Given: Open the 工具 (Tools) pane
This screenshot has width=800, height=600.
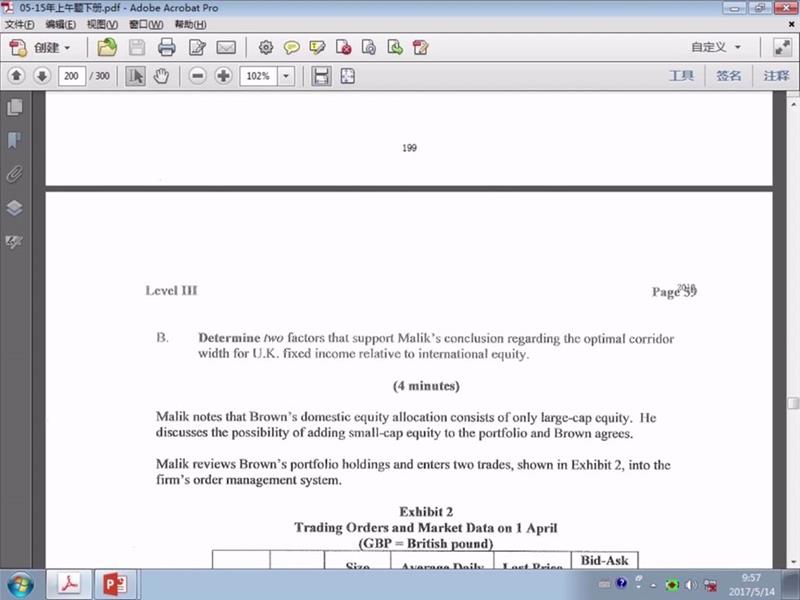Looking at the screenshot, I should [682, 76].
